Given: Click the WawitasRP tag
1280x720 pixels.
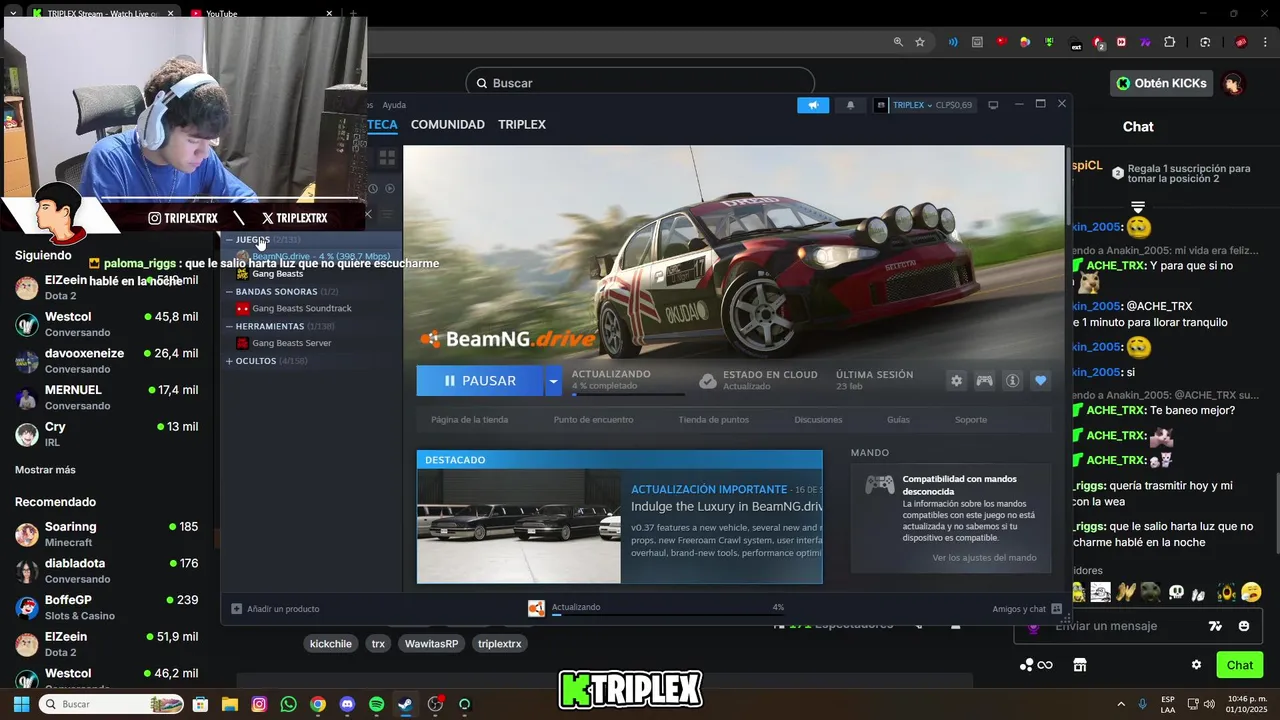Looking at the screenshot, I should point(431,644).
